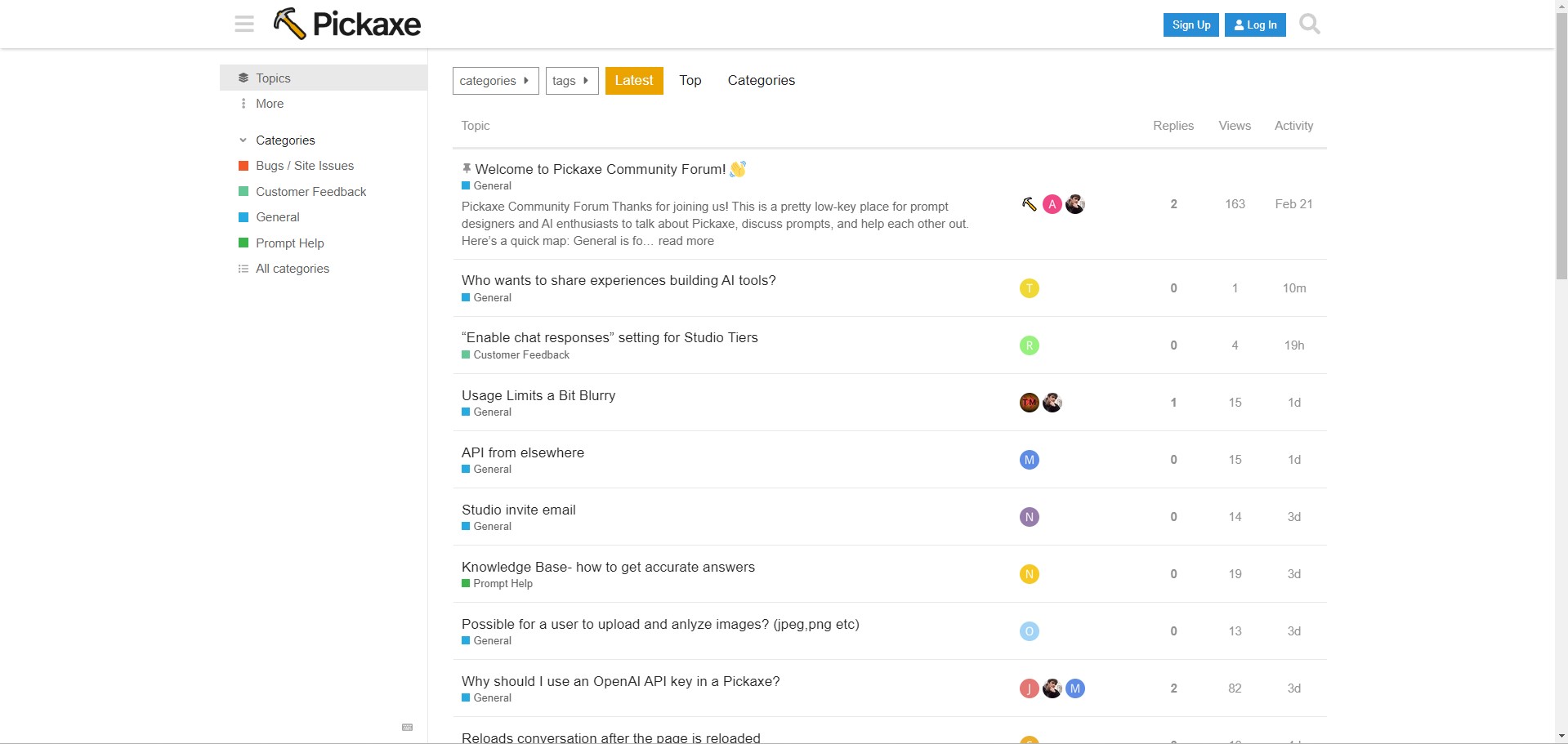Viewport: 1568px width, 744px height.
Task: Collapse the Categories sidebar section
Action: (x=277, y=140)
